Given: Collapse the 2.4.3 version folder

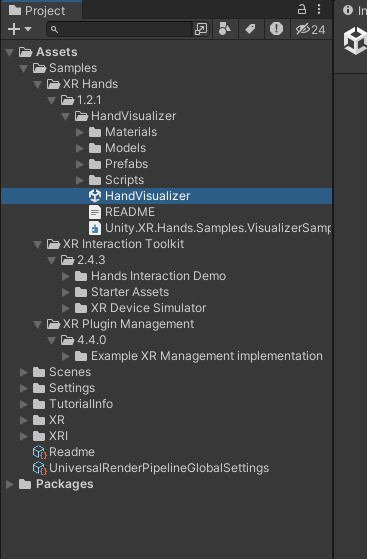Looking at the screenshot, I should click(x=51, y=261).
